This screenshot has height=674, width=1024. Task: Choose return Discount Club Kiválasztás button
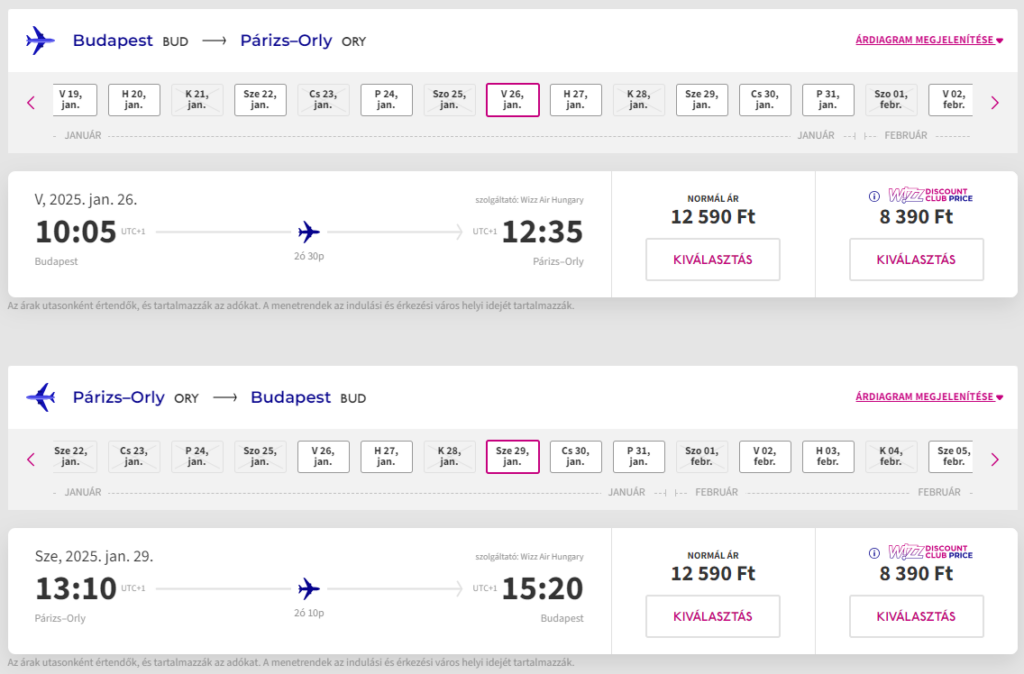[x=916, y=616]
